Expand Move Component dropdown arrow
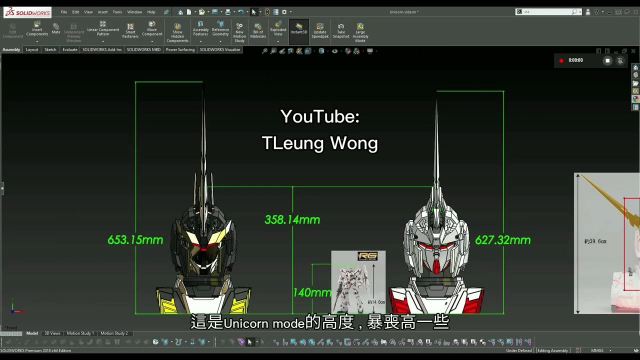 coord(152,41)
